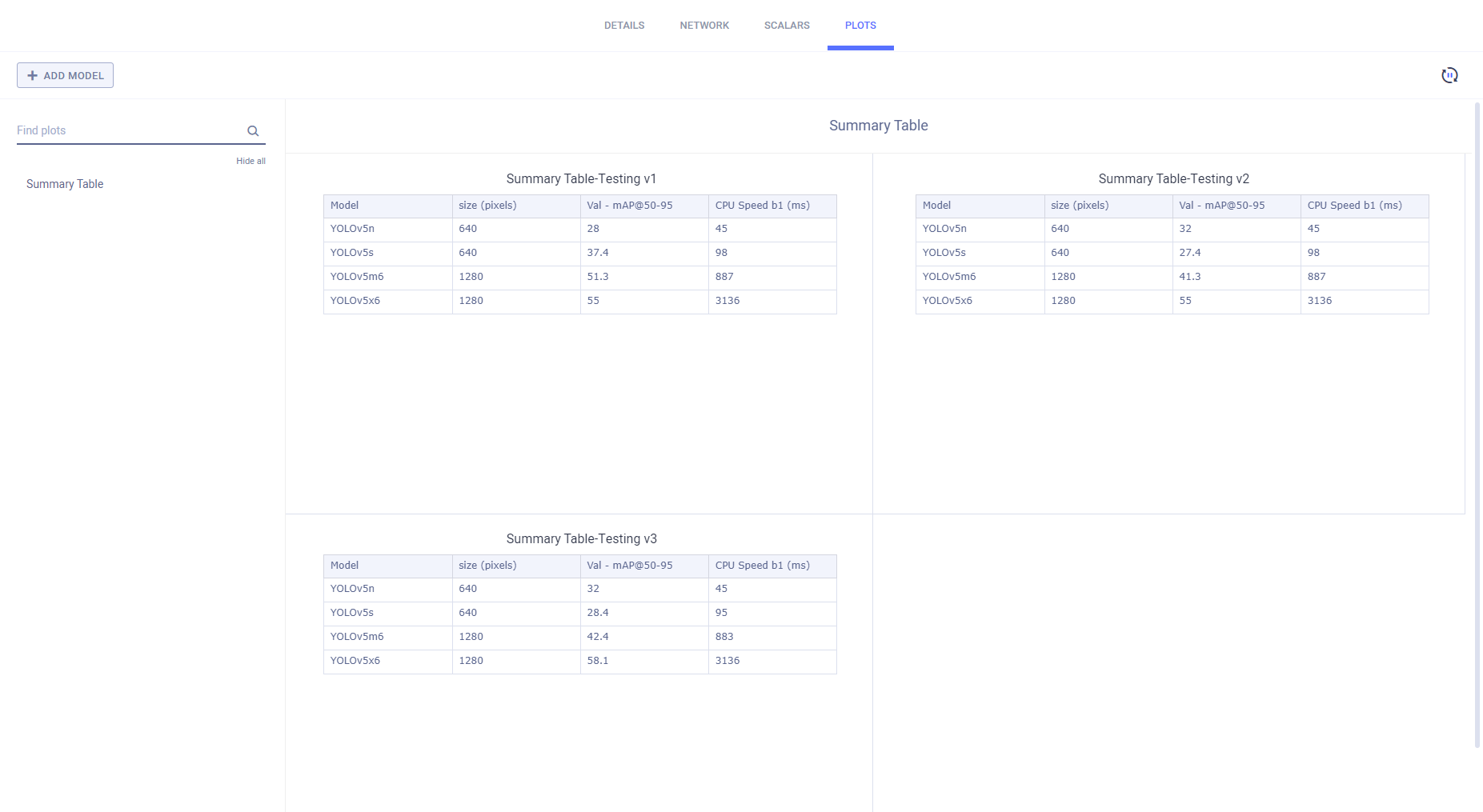Toggle Summary Table visibility in sidebar
Screen dimensions: 1483x812
[x=65, y=184]
